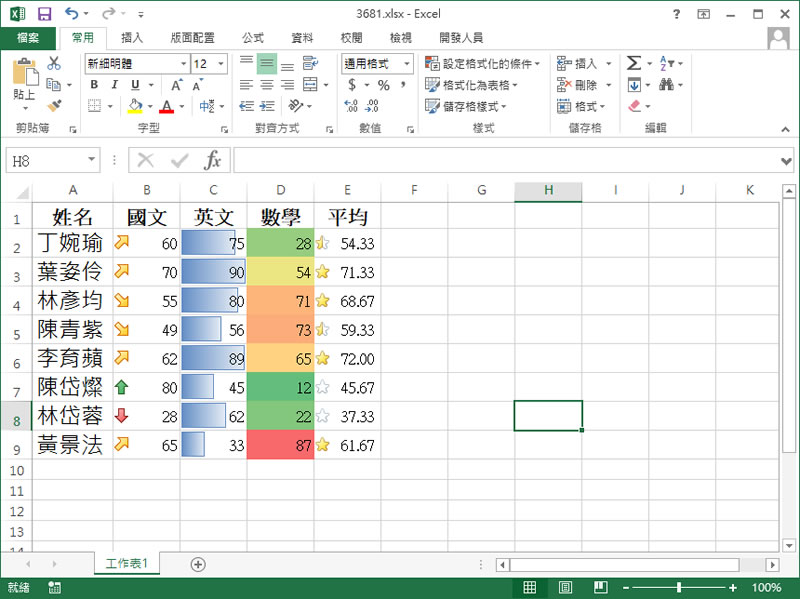Toggle Bold formatting
Image resolution: width=800 pixels, height=599 pixels.
[94, 85]
